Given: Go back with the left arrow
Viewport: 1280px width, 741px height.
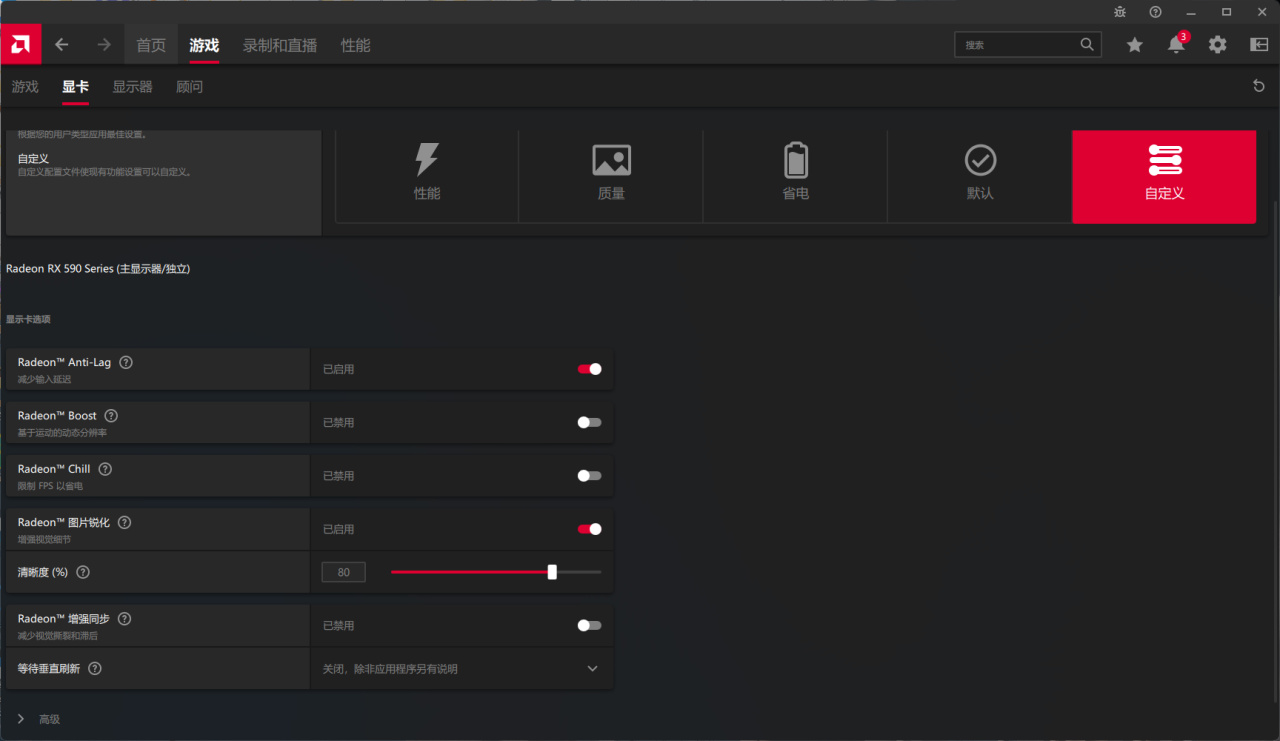Looking at the screenshot, I should (x=62, y=45).
